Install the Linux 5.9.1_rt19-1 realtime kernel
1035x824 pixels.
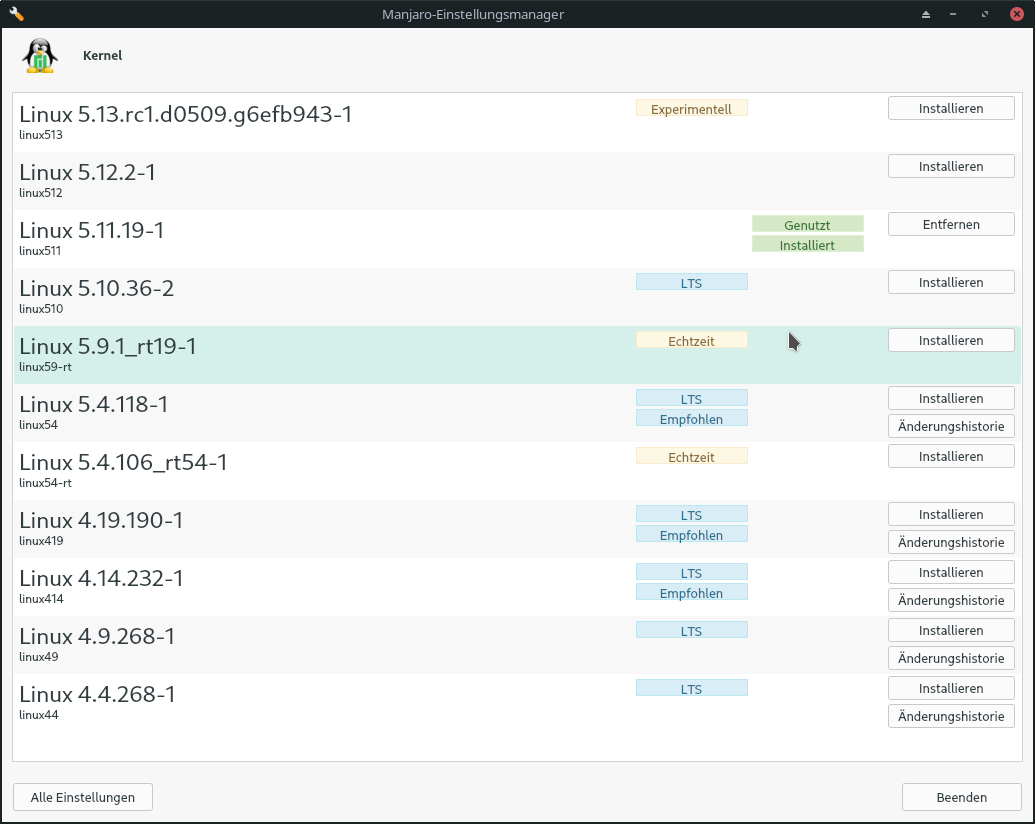[x=951, y=341]
